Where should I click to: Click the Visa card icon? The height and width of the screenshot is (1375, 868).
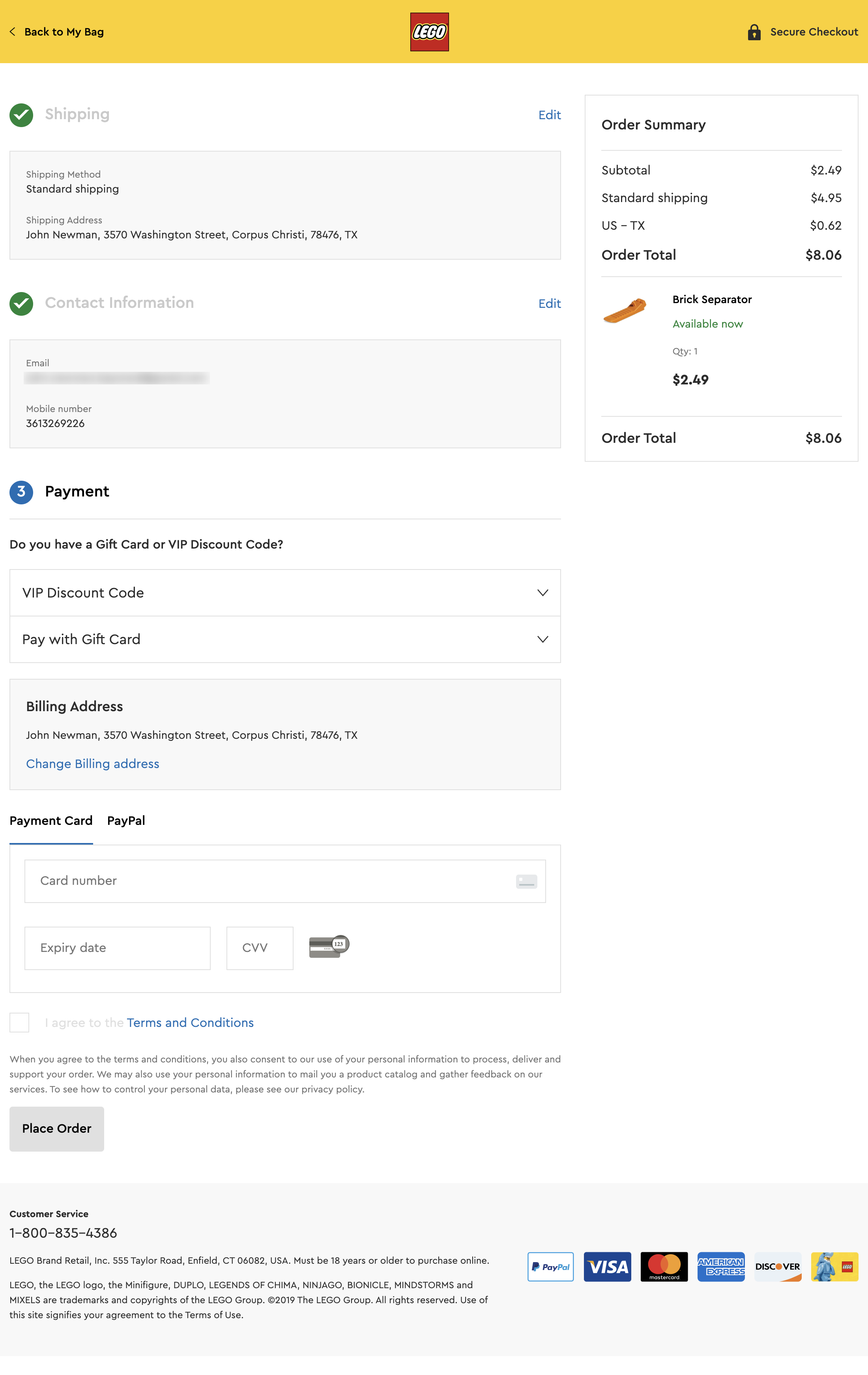(607, 1266)
